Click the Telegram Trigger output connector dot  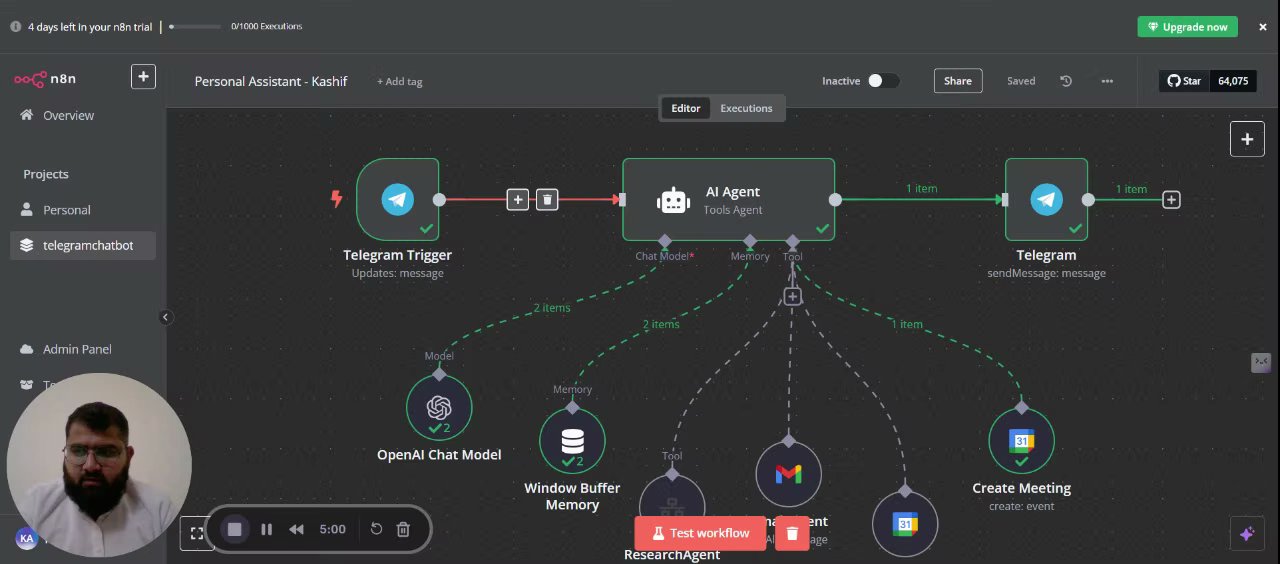click(439, 200)
